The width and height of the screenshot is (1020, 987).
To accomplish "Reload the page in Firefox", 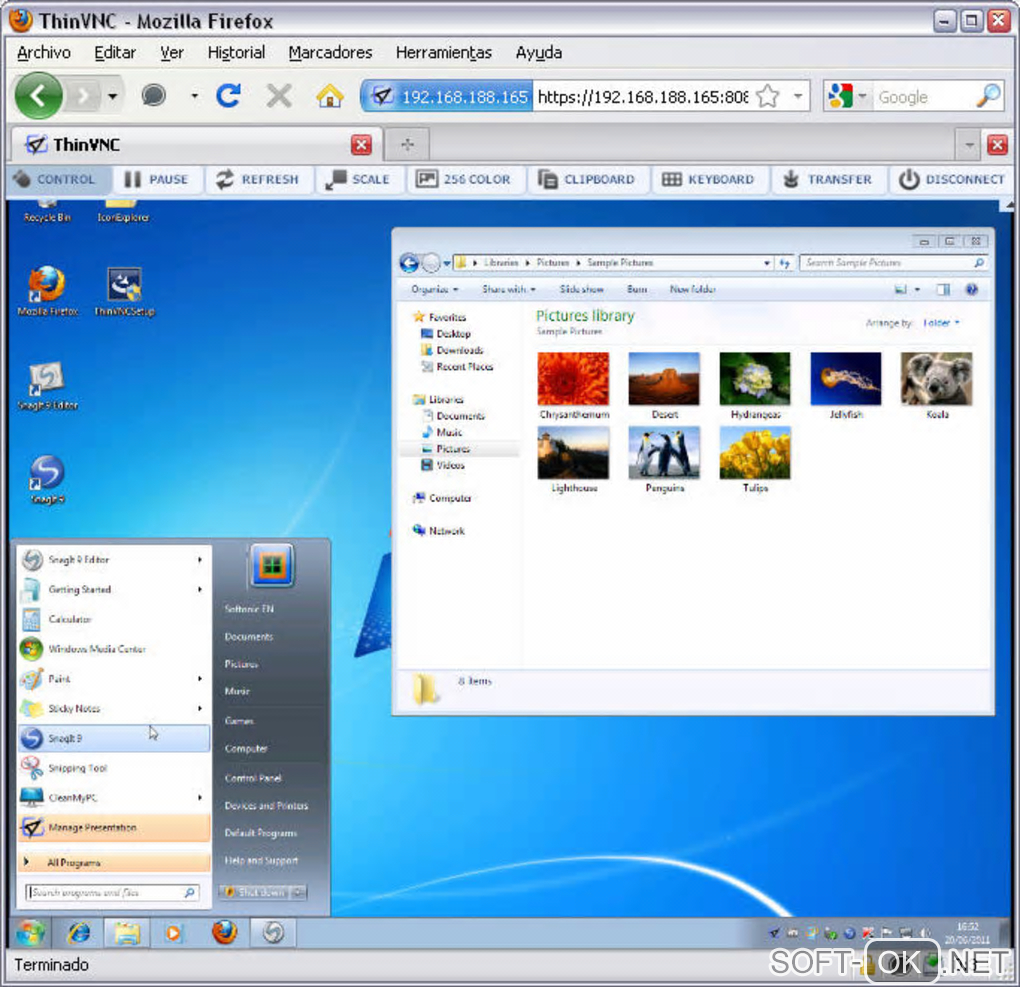I will [229, 96].
